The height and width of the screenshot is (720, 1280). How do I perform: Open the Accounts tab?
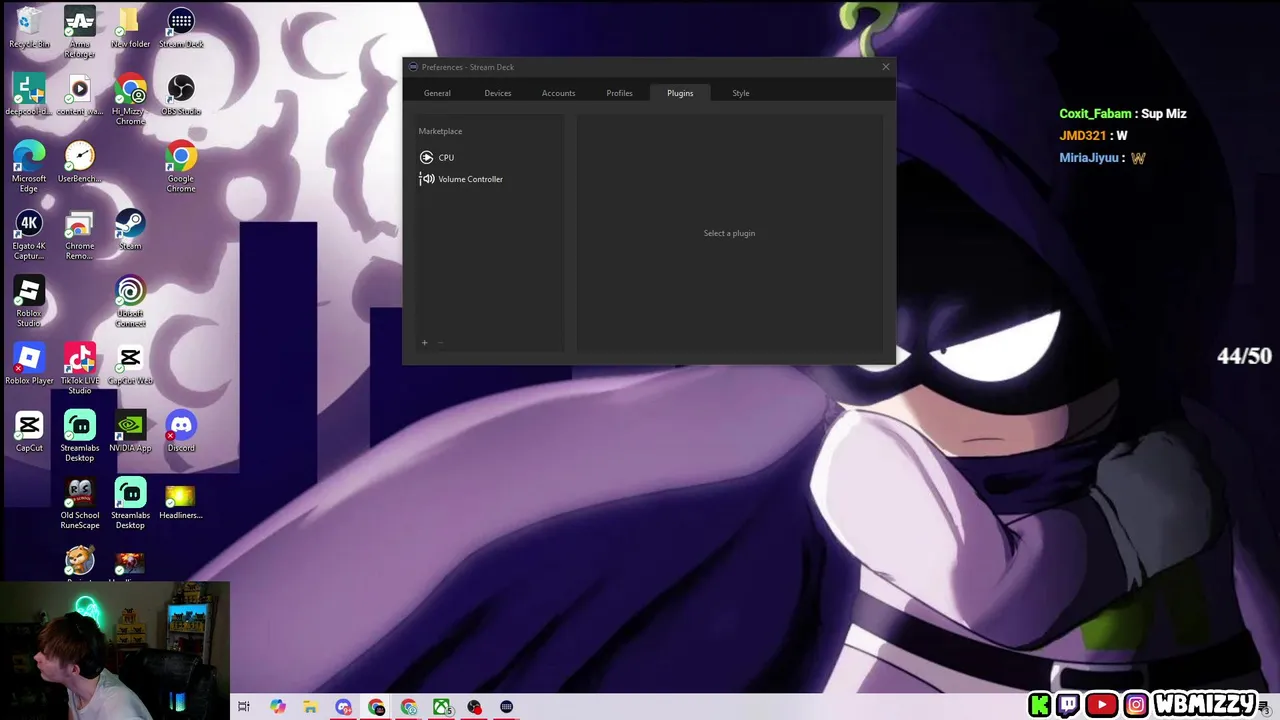pyautogui.click(x=558, y=93)
